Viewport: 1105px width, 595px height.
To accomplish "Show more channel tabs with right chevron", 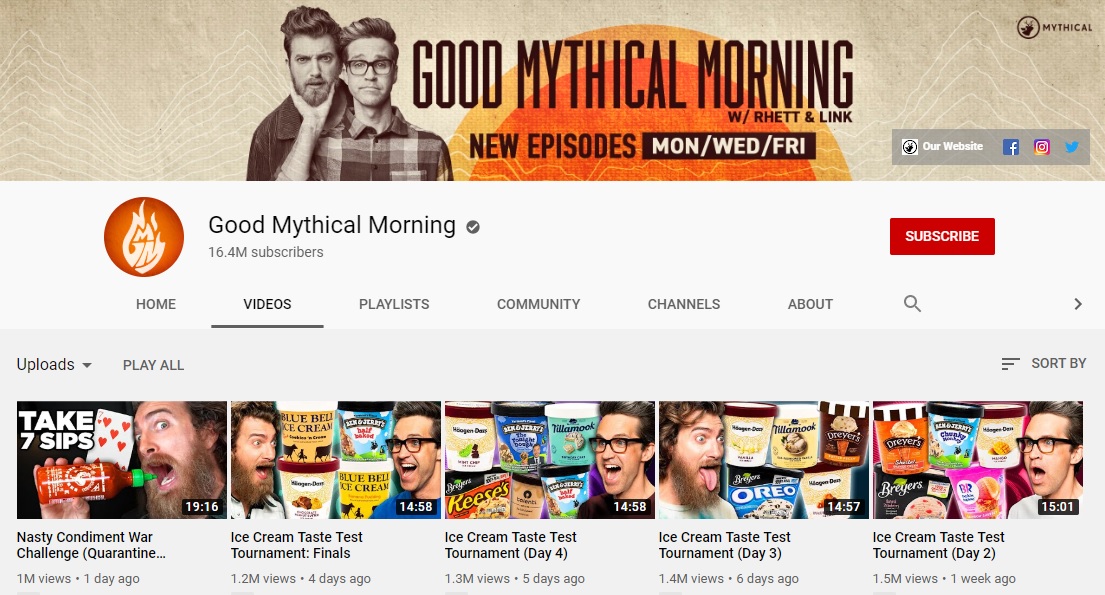I will [x=1078, y=304].
